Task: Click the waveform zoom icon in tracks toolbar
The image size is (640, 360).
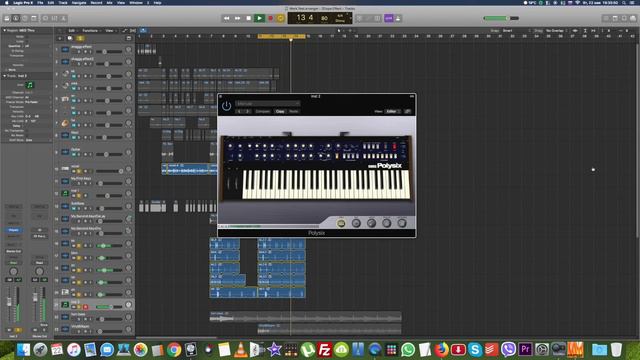Action: (x=575, y=31)
